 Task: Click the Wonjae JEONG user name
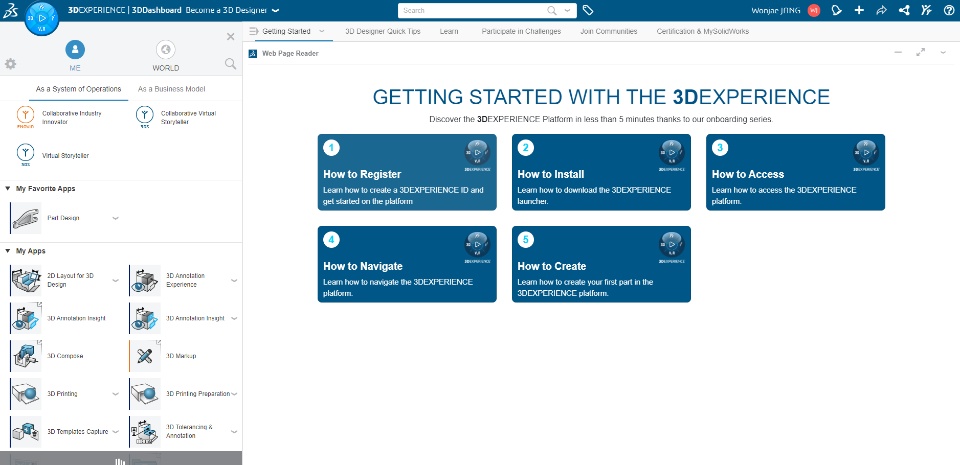(775, 10)
